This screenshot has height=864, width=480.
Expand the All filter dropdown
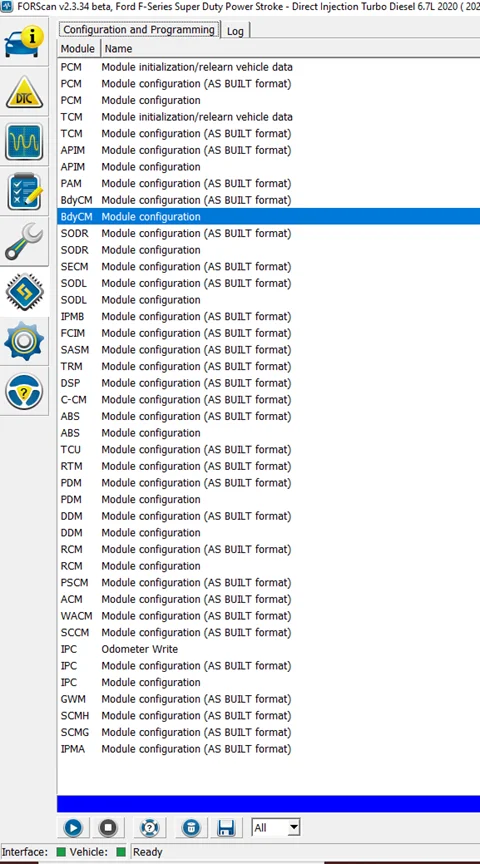point(294,827)
